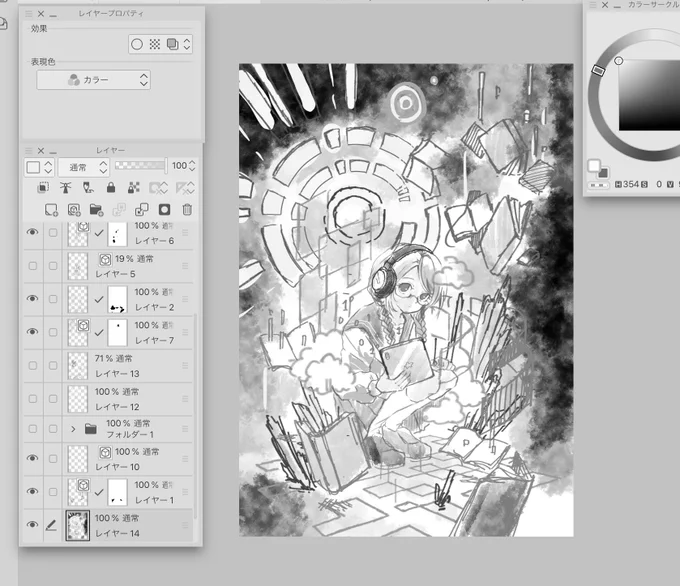This screenshot has width=680, height=586.
Task: Click drag grip of レイヤー 5 row
Action: coord(185,266)
